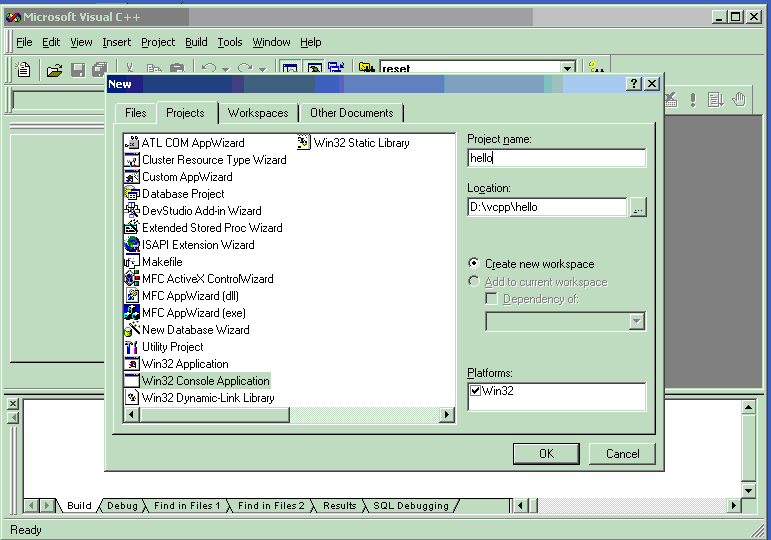Select Win32 Console Application
Screen dimensions: 771x540
click(197, 381)
